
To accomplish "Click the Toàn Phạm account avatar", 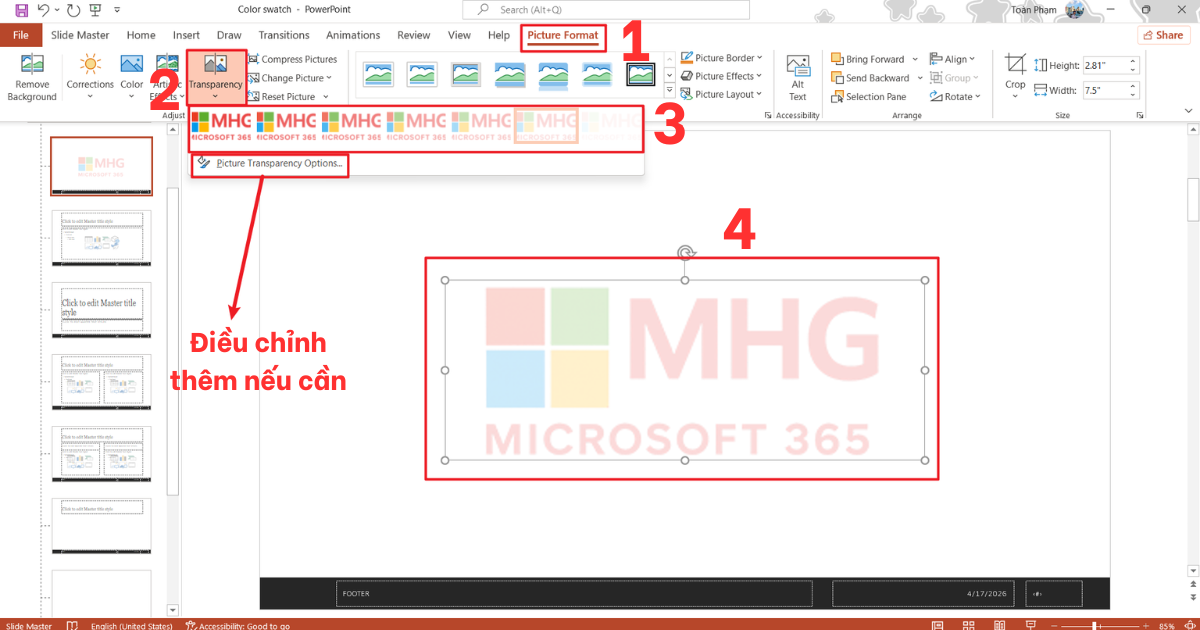I will (1075, 10).
